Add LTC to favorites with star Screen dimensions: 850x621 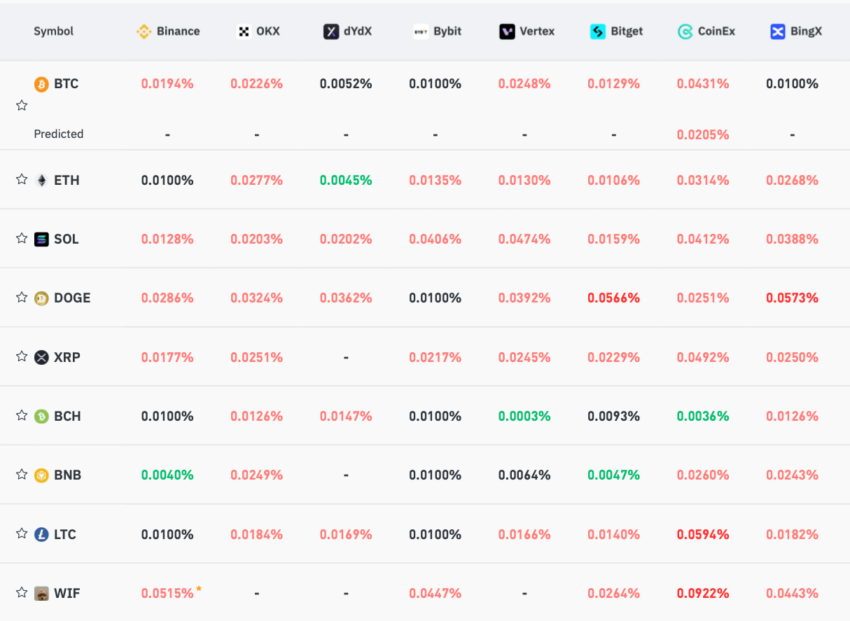pos(22,534)
